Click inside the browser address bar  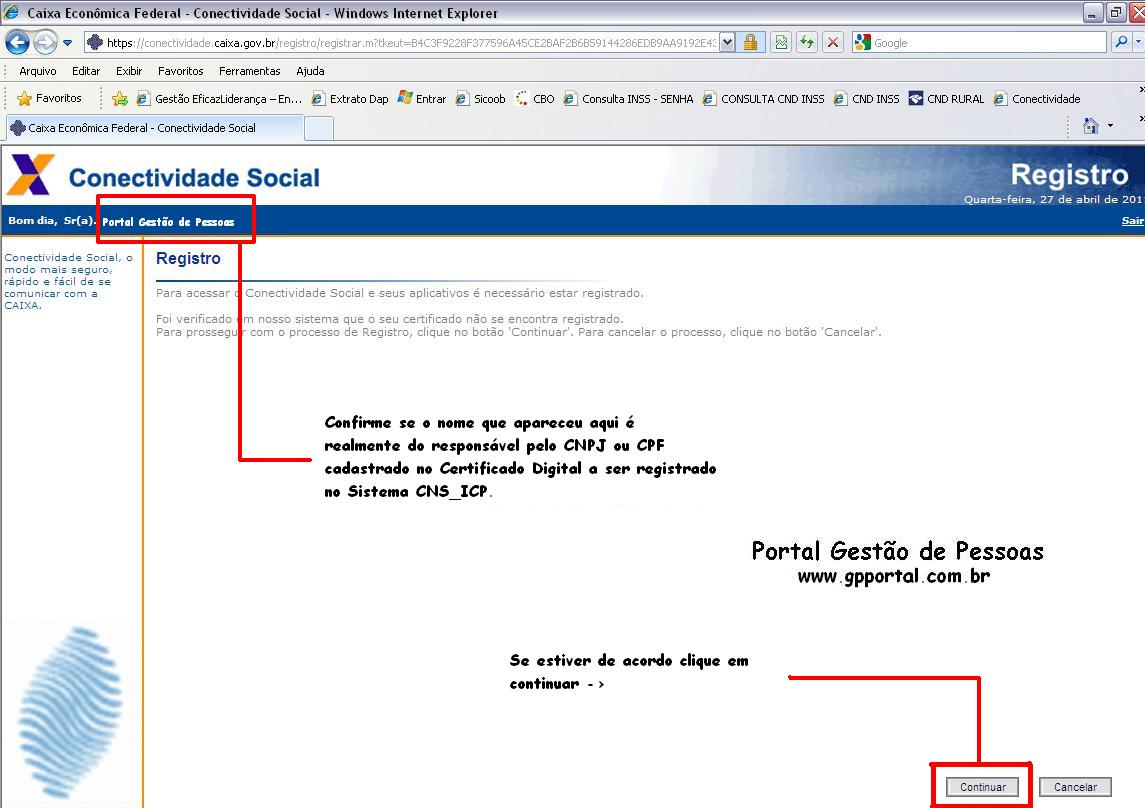pos(400,42)
